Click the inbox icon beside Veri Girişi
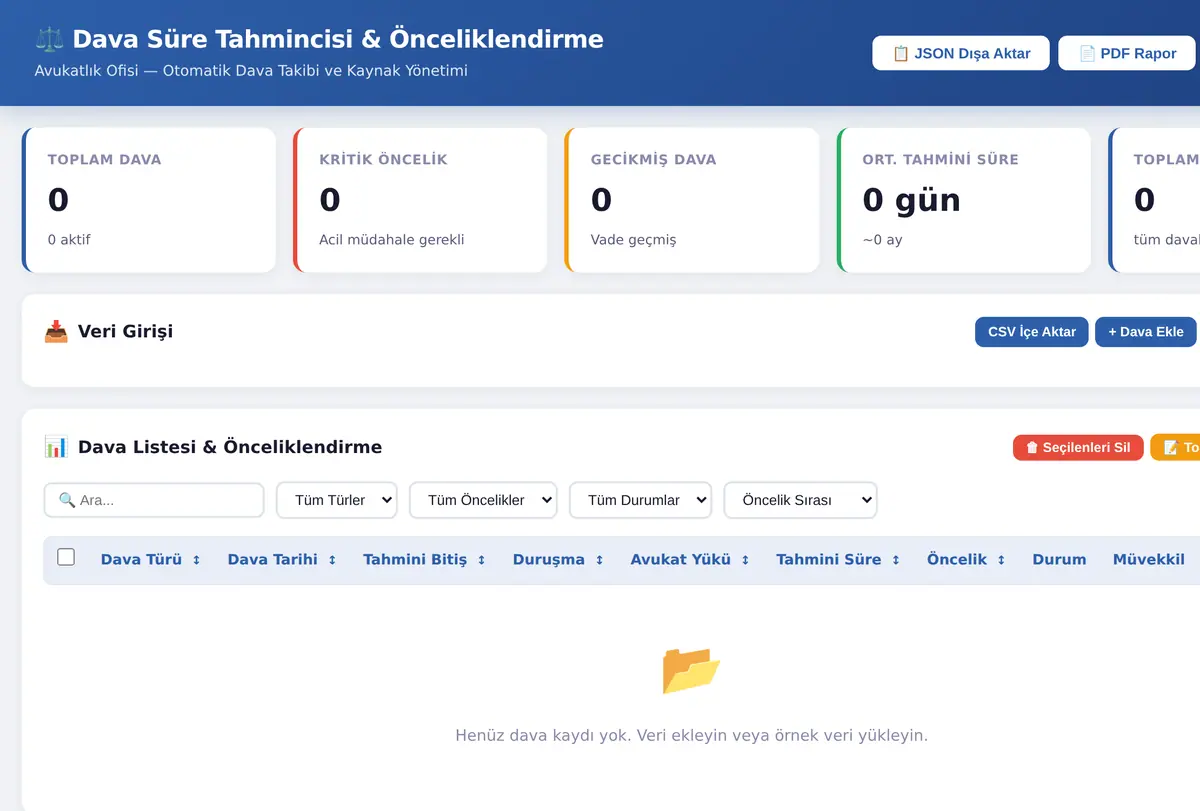 tap(56, 331)
